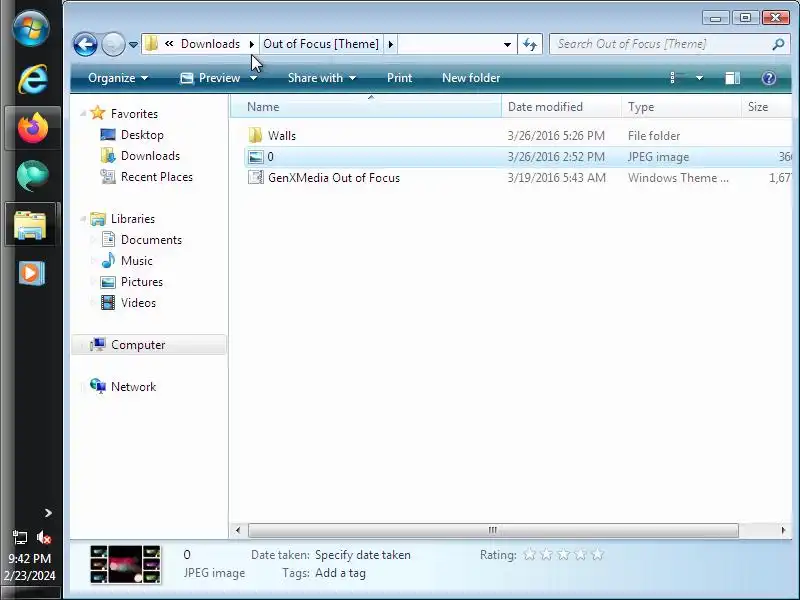Collapse the Favorites group
800x600 pixels.
pos(83,114)
